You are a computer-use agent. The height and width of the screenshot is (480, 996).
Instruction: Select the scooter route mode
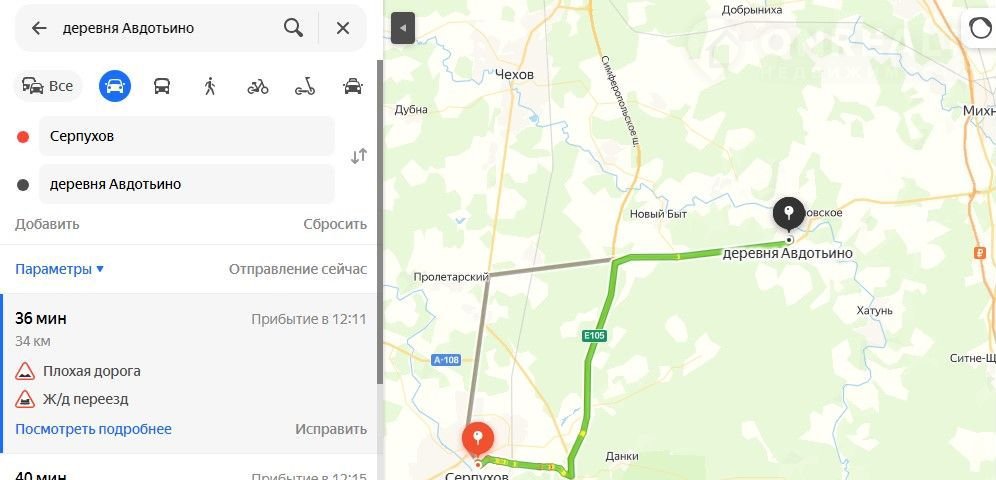click(305, 86)
